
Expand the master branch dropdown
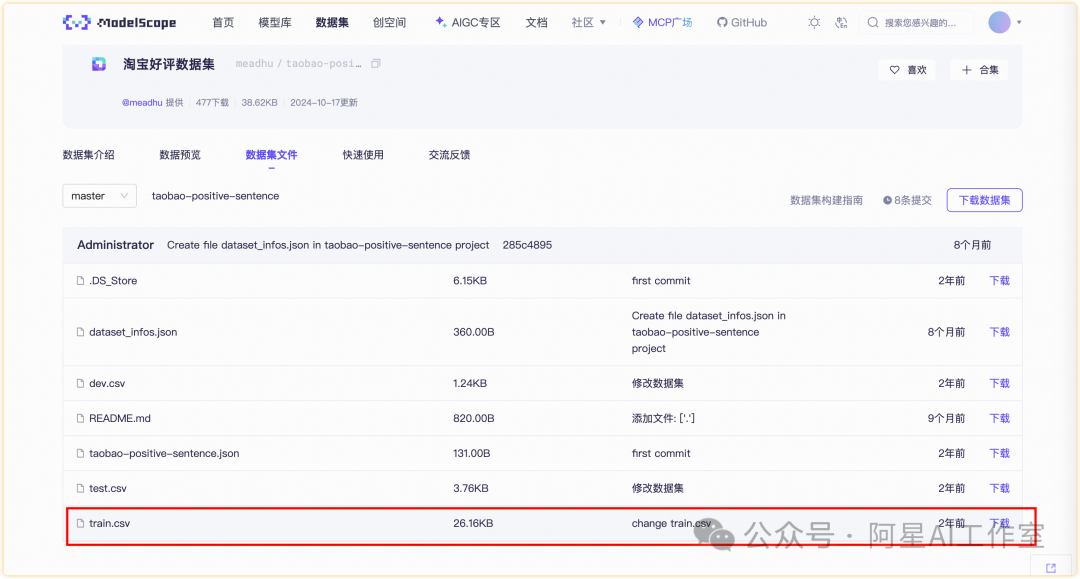click(99, 196)
